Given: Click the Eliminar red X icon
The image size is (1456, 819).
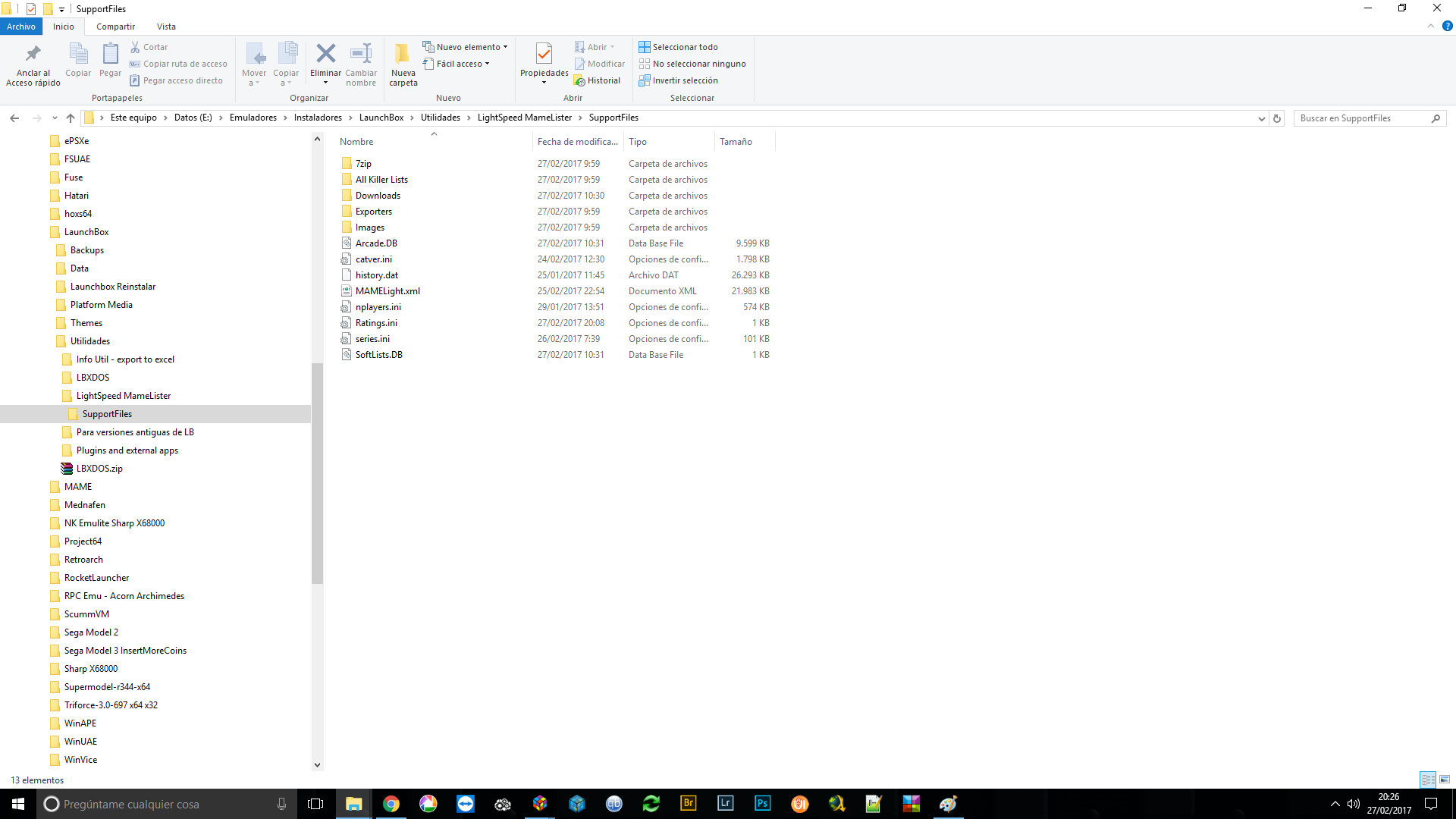Looking at the screenshot, I should [325, 53].
